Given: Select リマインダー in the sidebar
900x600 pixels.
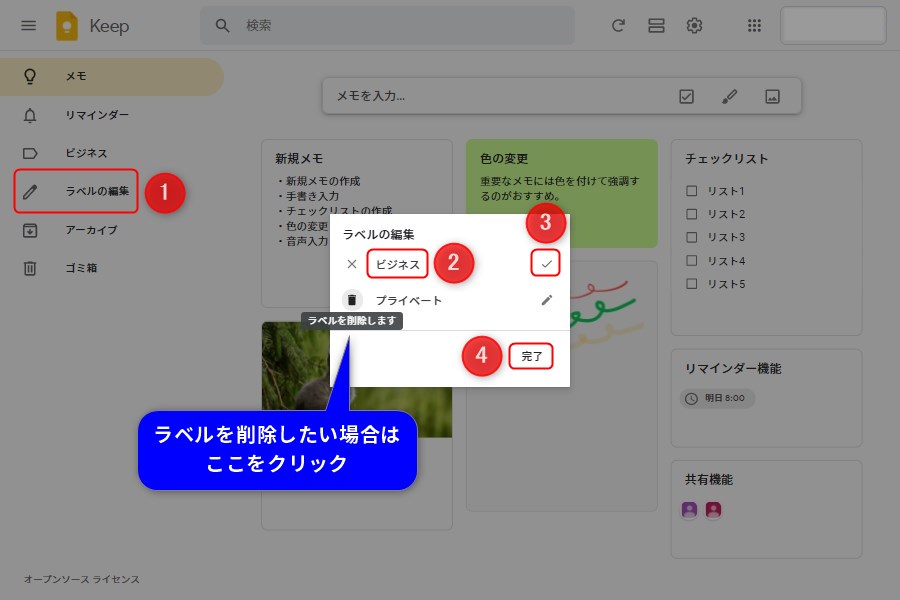Looking at the screenshot, I should (x=96, y=115).
